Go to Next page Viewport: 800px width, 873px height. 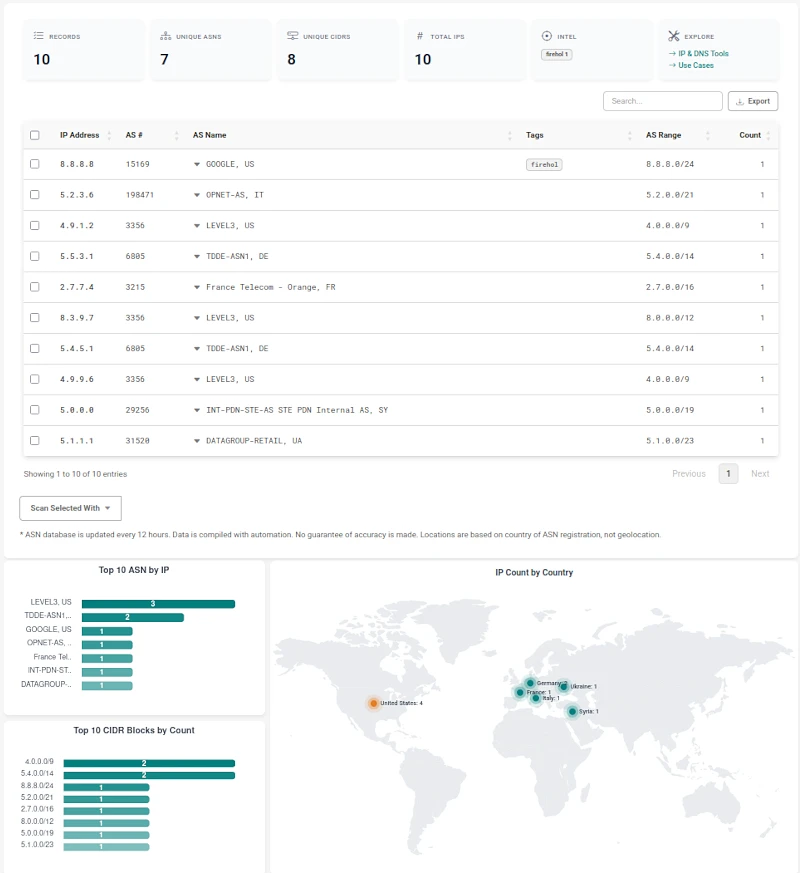(760, 474)
